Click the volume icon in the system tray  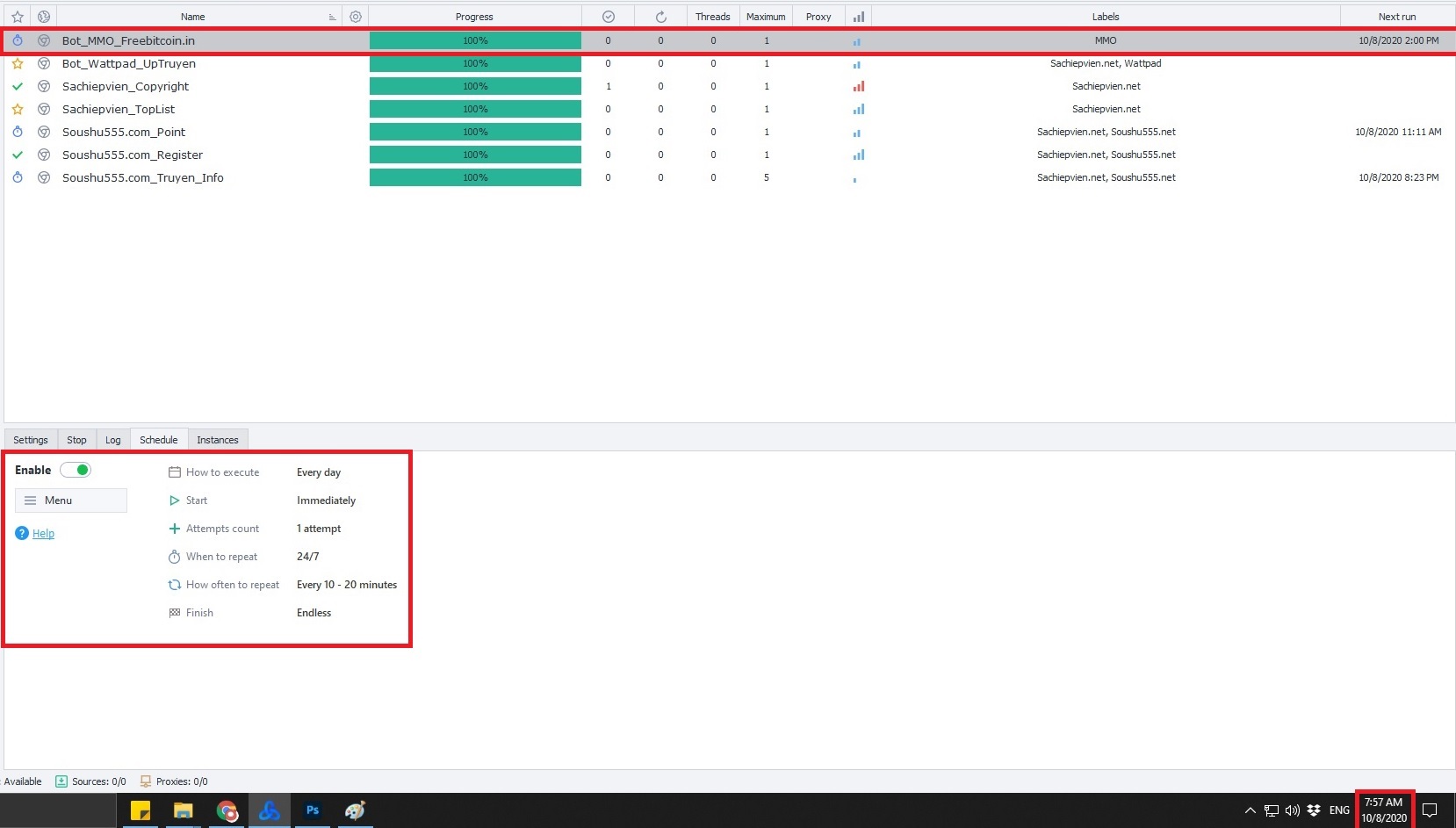(x=1293, y=810)
